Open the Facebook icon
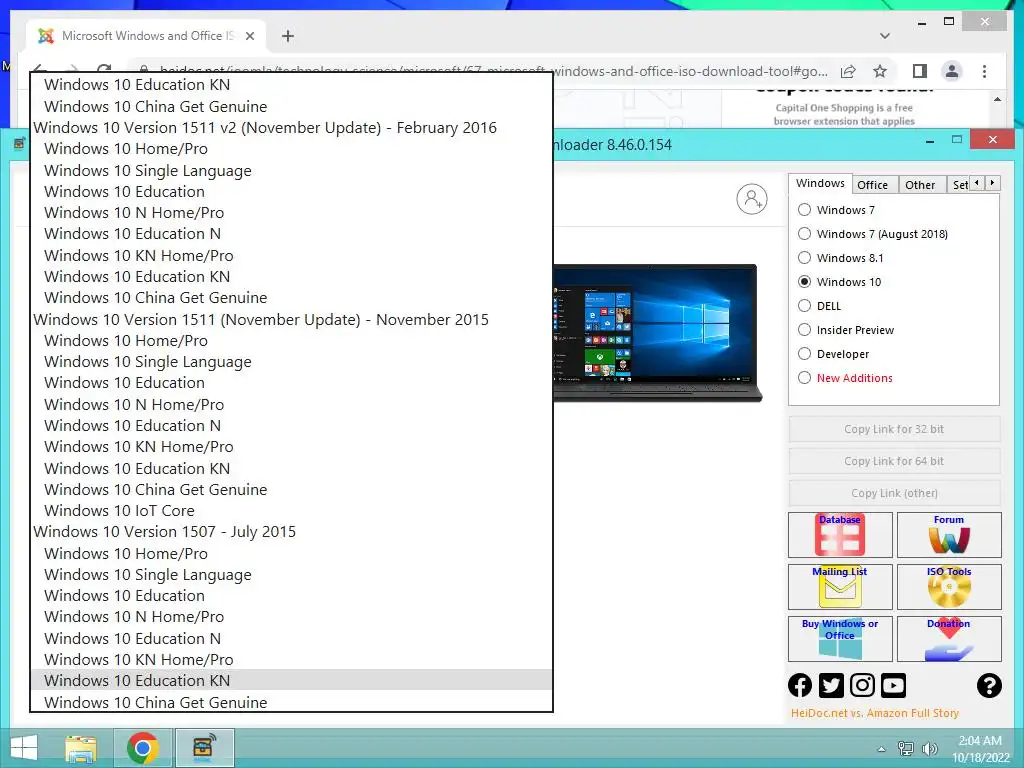The height and width of the screenshot is (768, 1024). (x=800, y=685)
